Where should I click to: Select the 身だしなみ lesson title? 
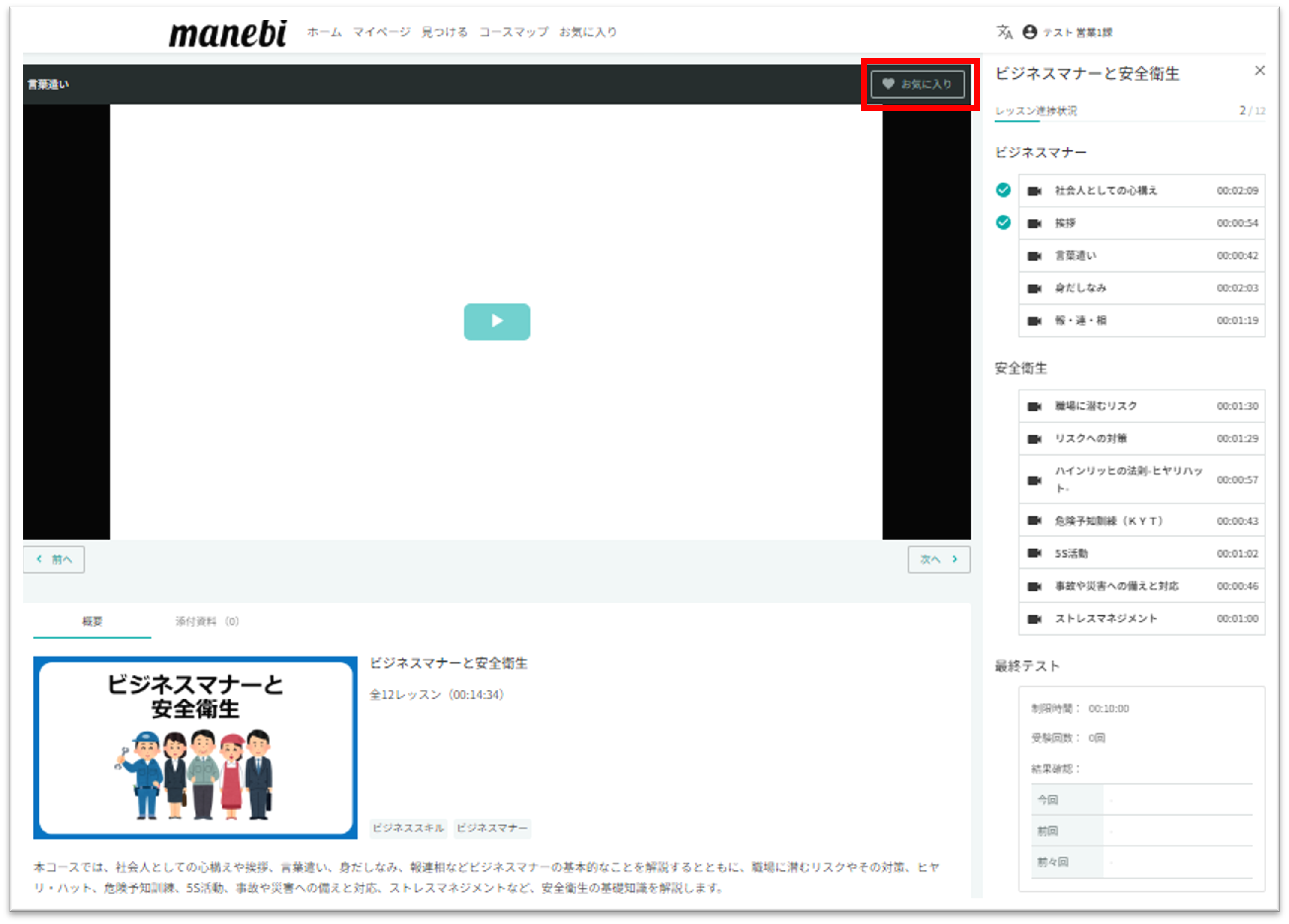(x=1080, y=288)
